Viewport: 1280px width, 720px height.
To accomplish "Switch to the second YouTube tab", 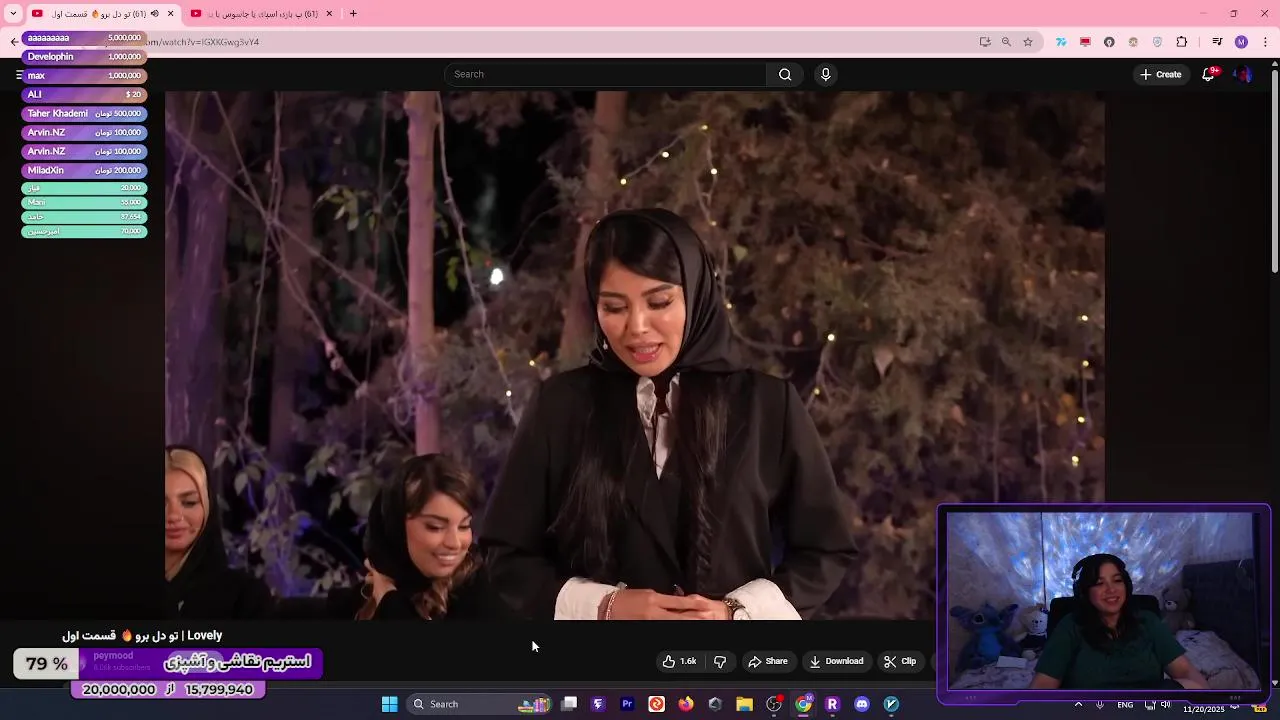I will pos(262,14).
